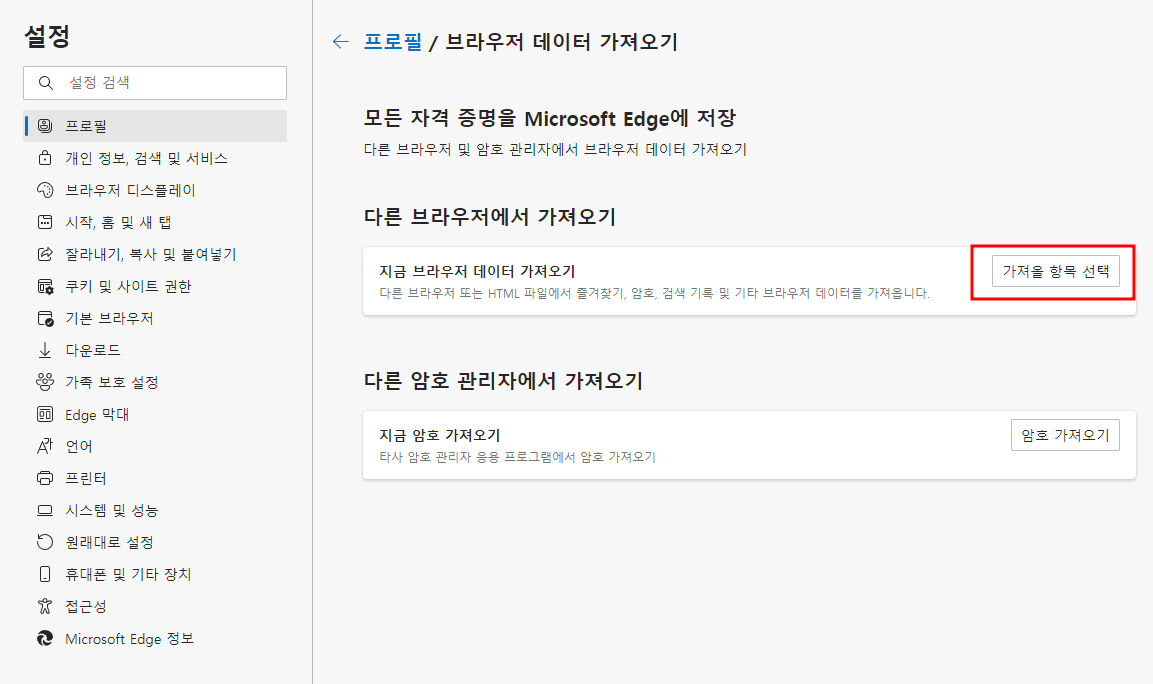Open the 프로필 settings section
The width and height of the screenshot is (1153, 684).
(x=155, y=126)
